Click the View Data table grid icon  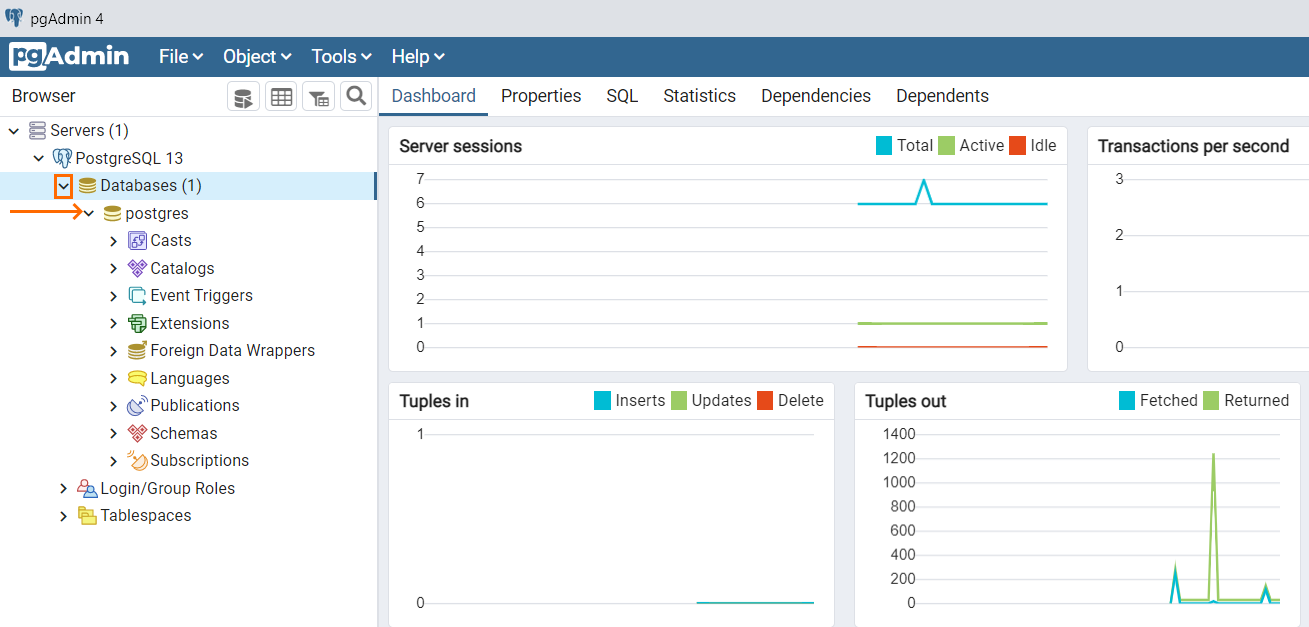point(281,97)
